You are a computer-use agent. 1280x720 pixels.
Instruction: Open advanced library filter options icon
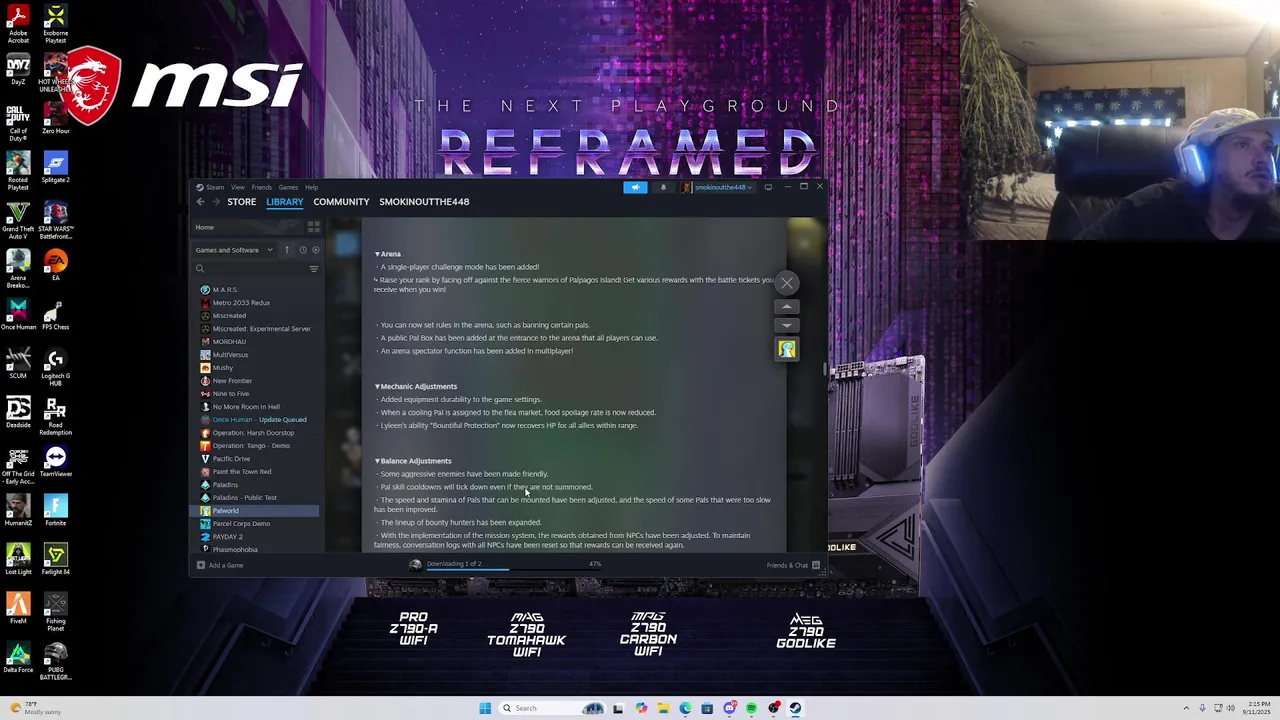[x=314, y=268]
